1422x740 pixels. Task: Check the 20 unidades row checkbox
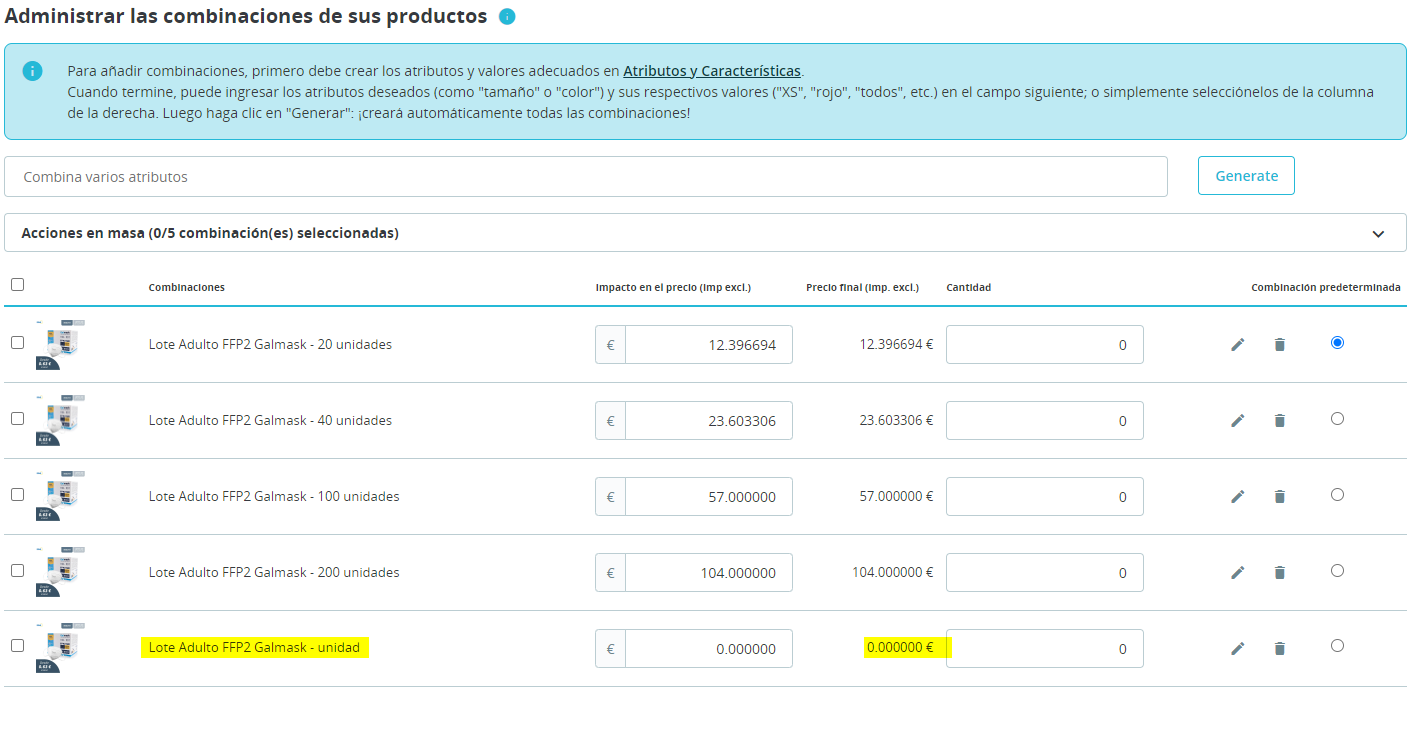(17, 342)
